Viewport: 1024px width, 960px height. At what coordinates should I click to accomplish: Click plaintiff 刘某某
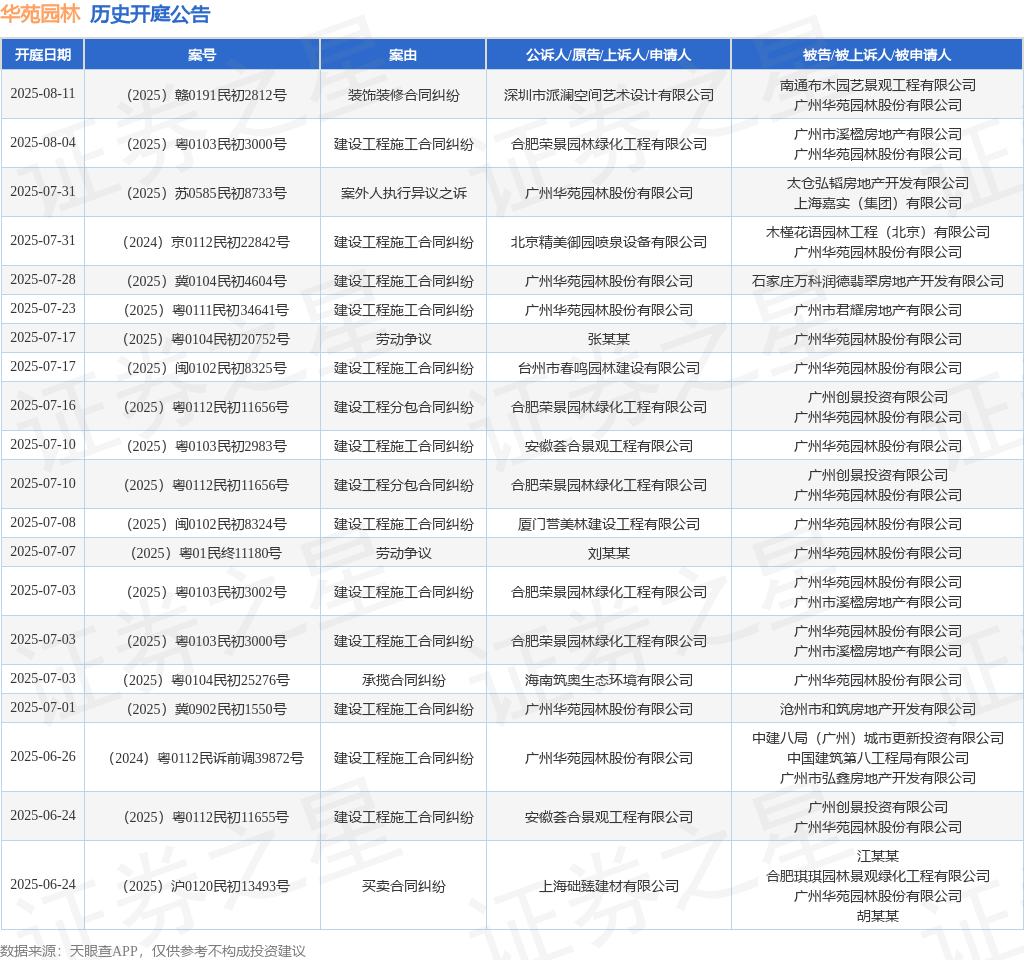click(x=609, y=554)
